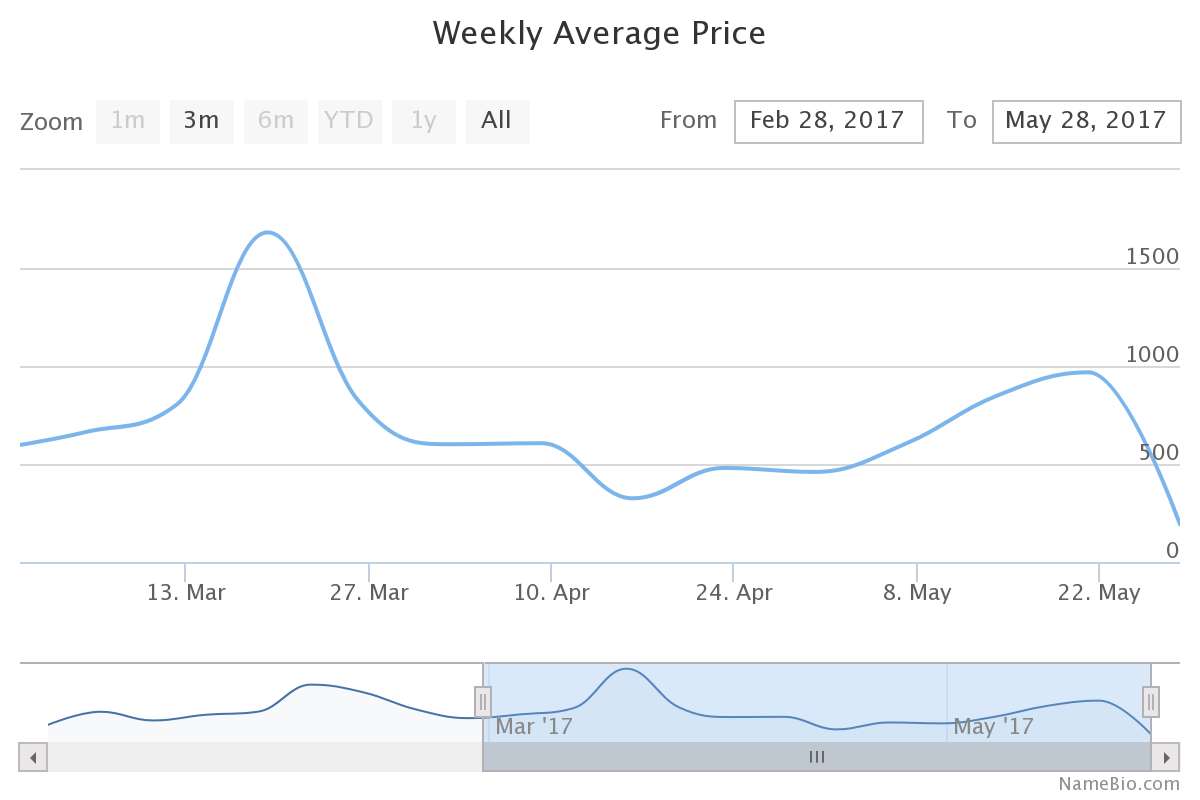The width and height of the screenshot is (1200, 800).
Task: Click the price line peak in mid-March
Action: click(267, 233)
